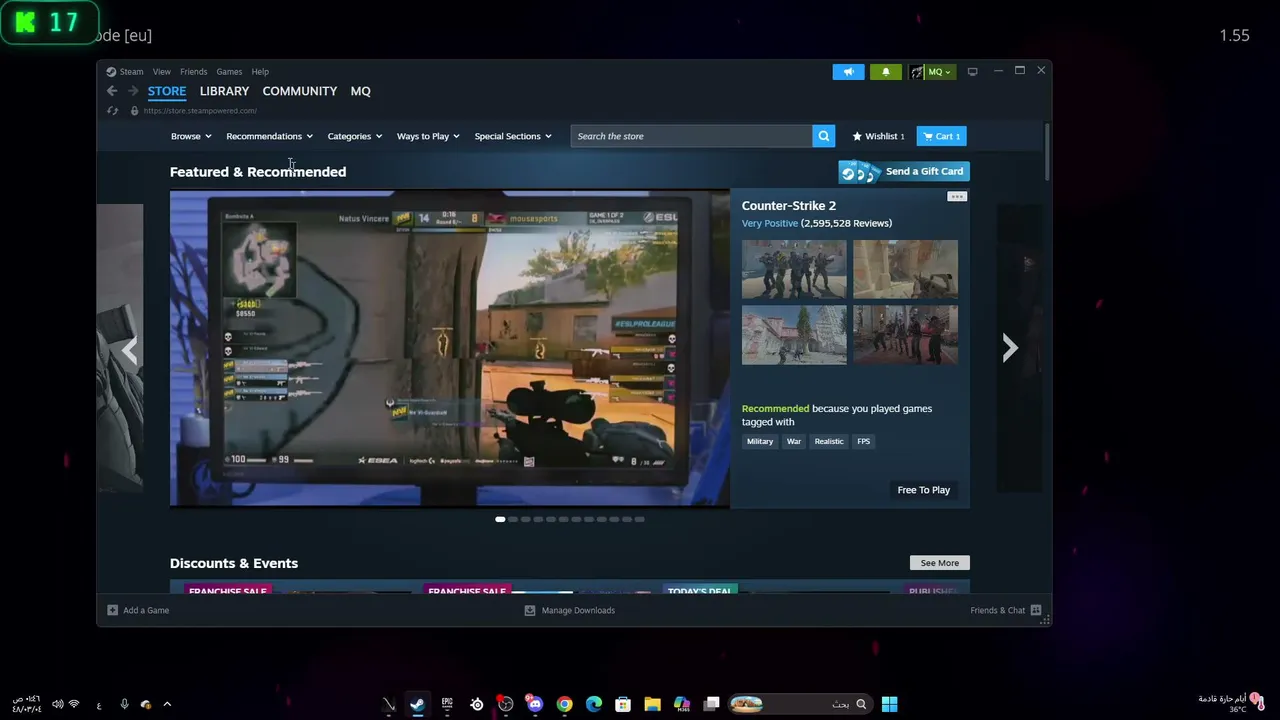This screenshot has width=1280, height=720.
Task: Open Epic Games Launcher from the taskbar
Action: (x=447, y=704)
